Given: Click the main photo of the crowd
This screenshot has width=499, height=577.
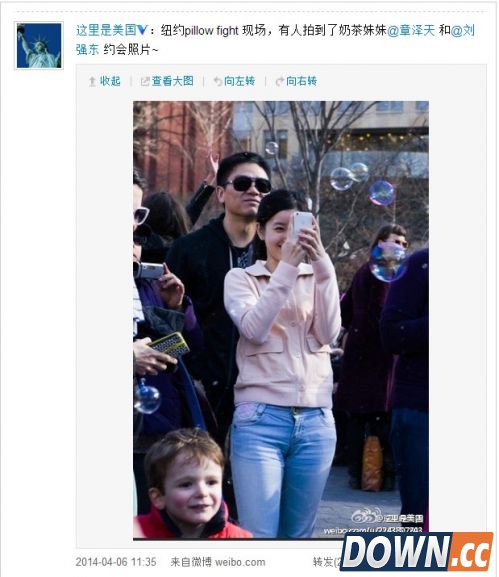Looking at the screenshot, I should 281,321.
